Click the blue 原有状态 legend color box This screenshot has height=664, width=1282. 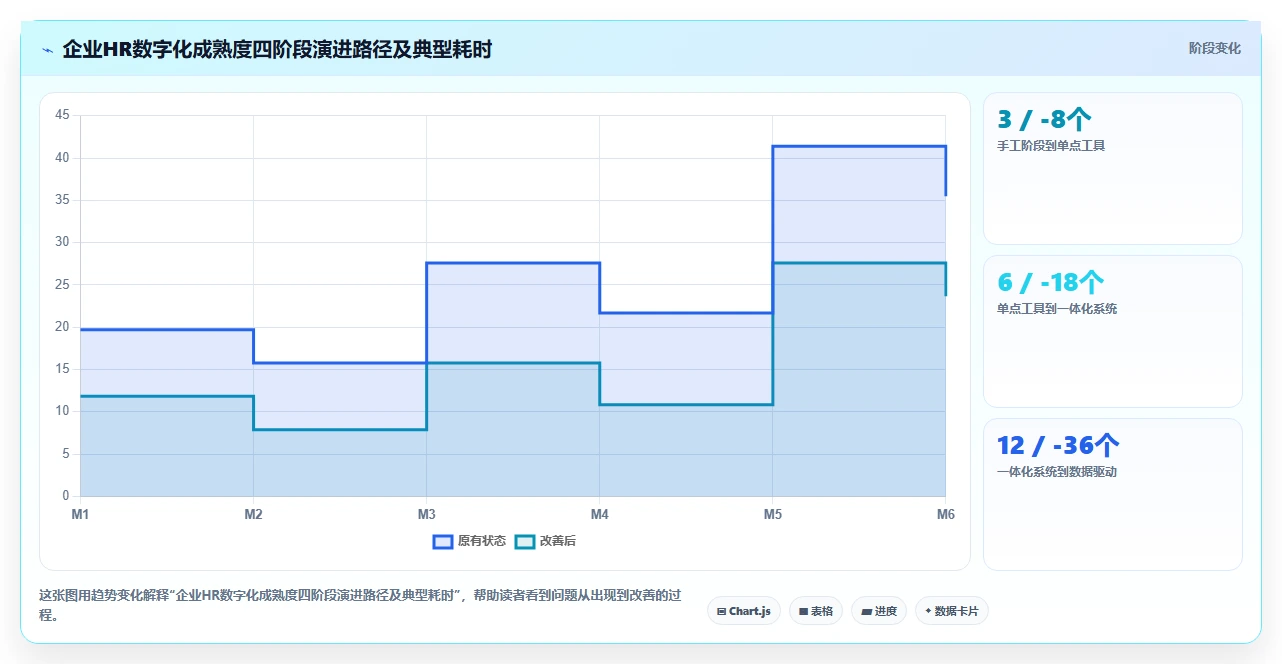coord(442,541)
